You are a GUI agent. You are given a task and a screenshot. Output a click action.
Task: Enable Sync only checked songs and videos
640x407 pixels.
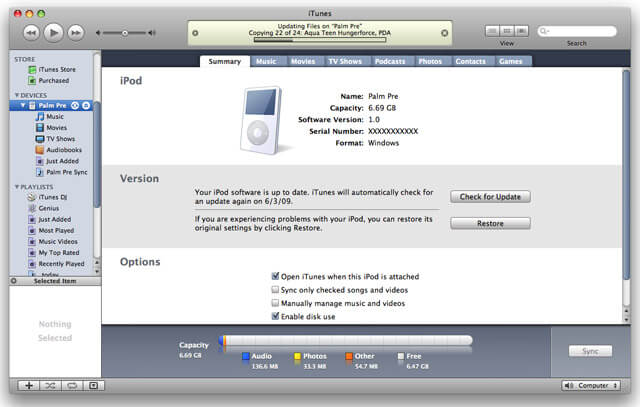tap(275, 290)
